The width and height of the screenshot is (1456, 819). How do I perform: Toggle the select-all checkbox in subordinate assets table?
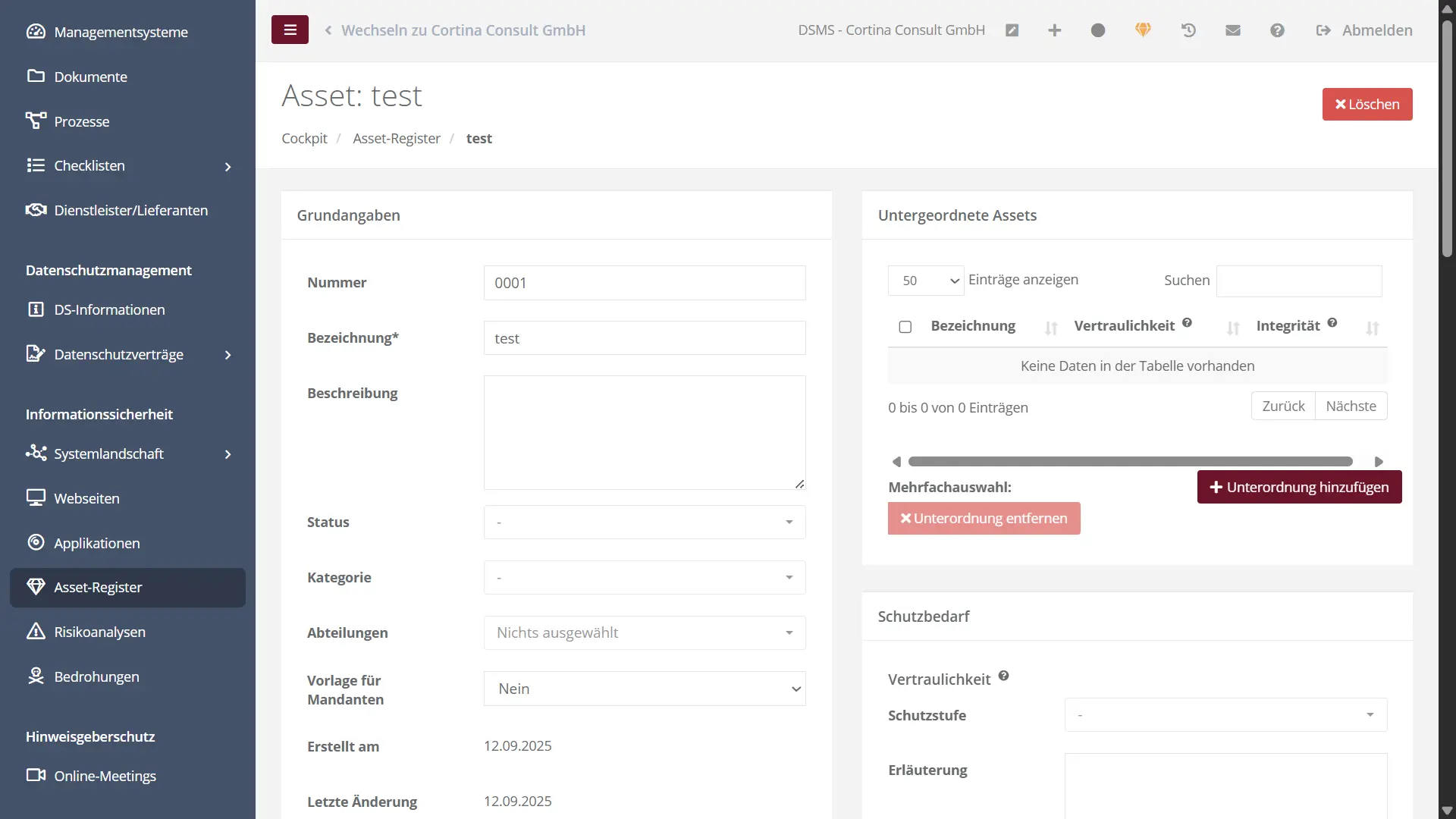pos(905,327)
